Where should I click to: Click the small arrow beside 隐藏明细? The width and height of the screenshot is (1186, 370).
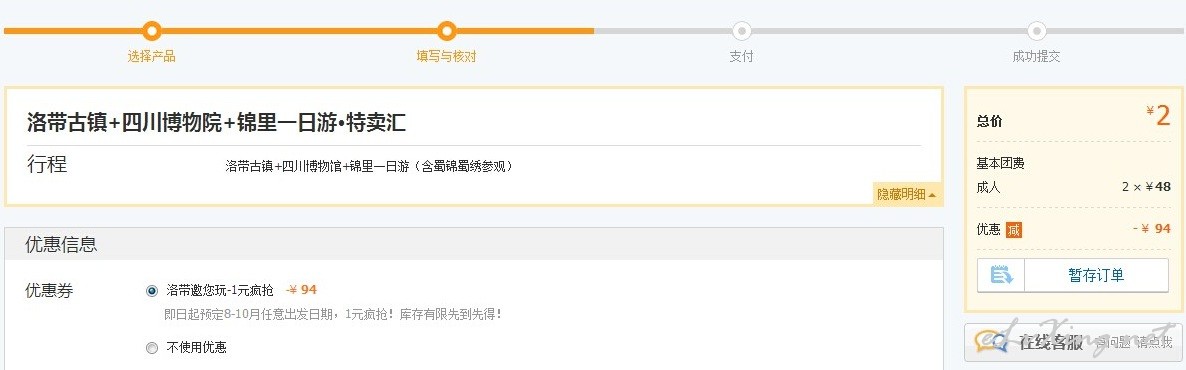pos(932,195)
